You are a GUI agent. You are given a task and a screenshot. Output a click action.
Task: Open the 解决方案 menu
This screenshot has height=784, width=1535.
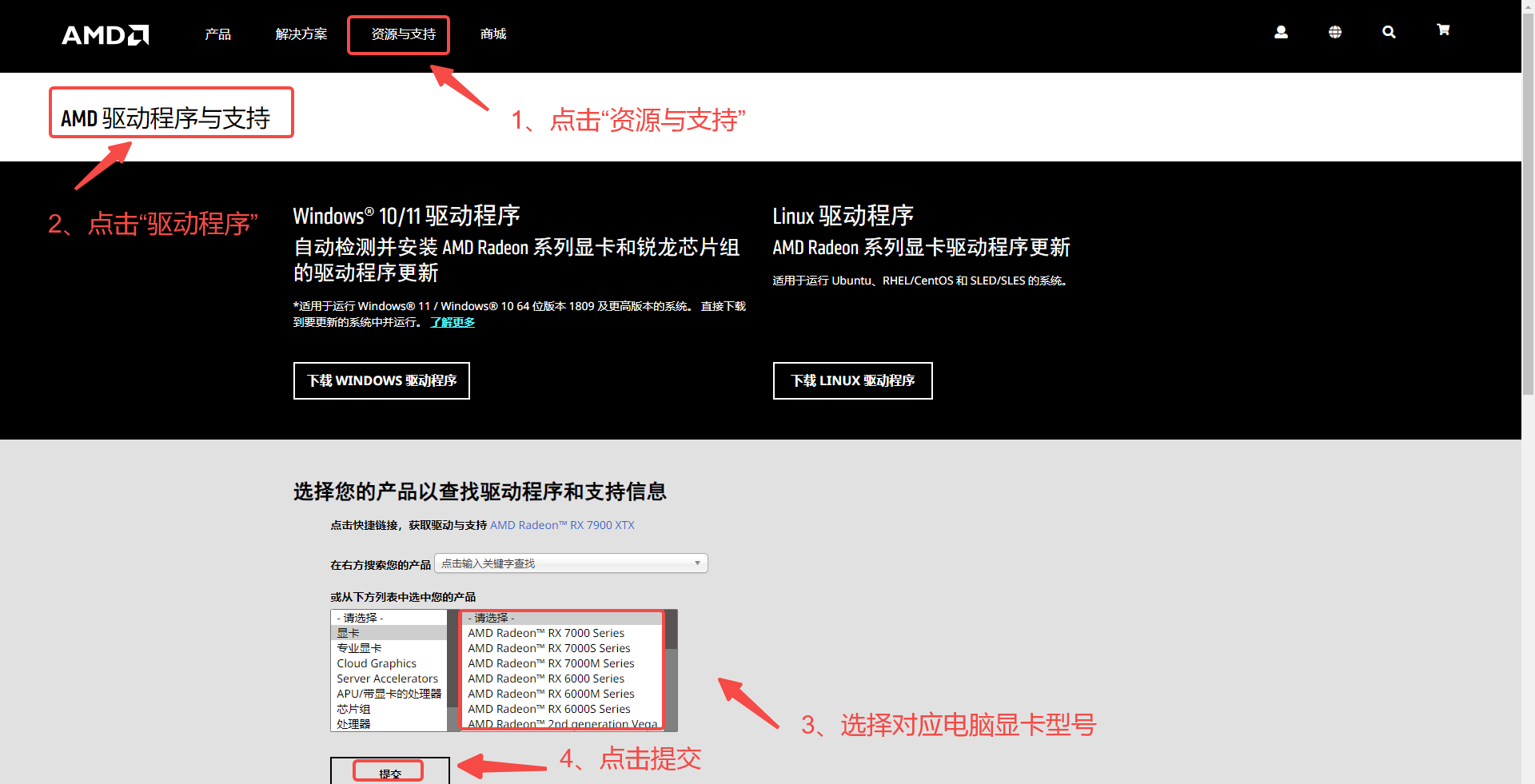pos(301,34)
